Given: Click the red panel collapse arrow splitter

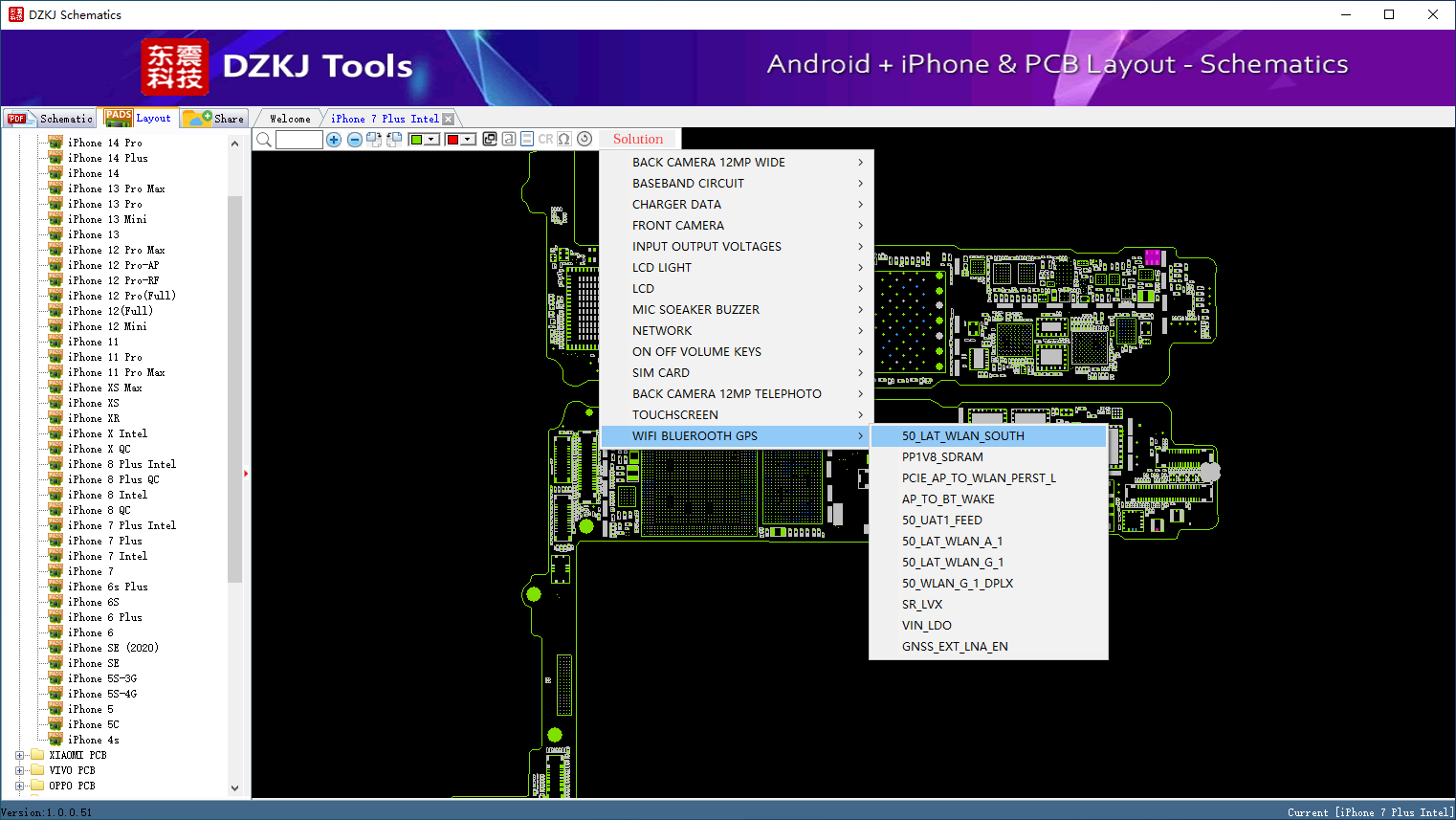Looking at the screenshot, I should coord(246,474).
